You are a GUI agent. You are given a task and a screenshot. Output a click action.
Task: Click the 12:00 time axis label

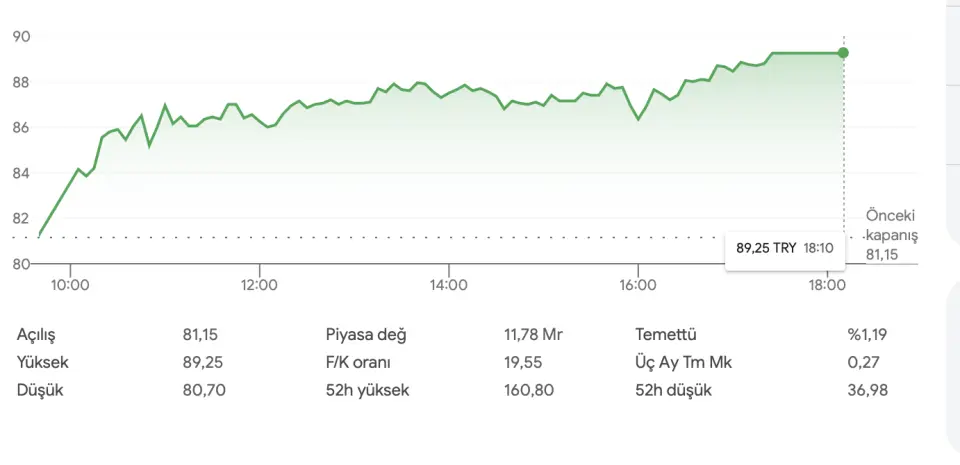(259, 285)
